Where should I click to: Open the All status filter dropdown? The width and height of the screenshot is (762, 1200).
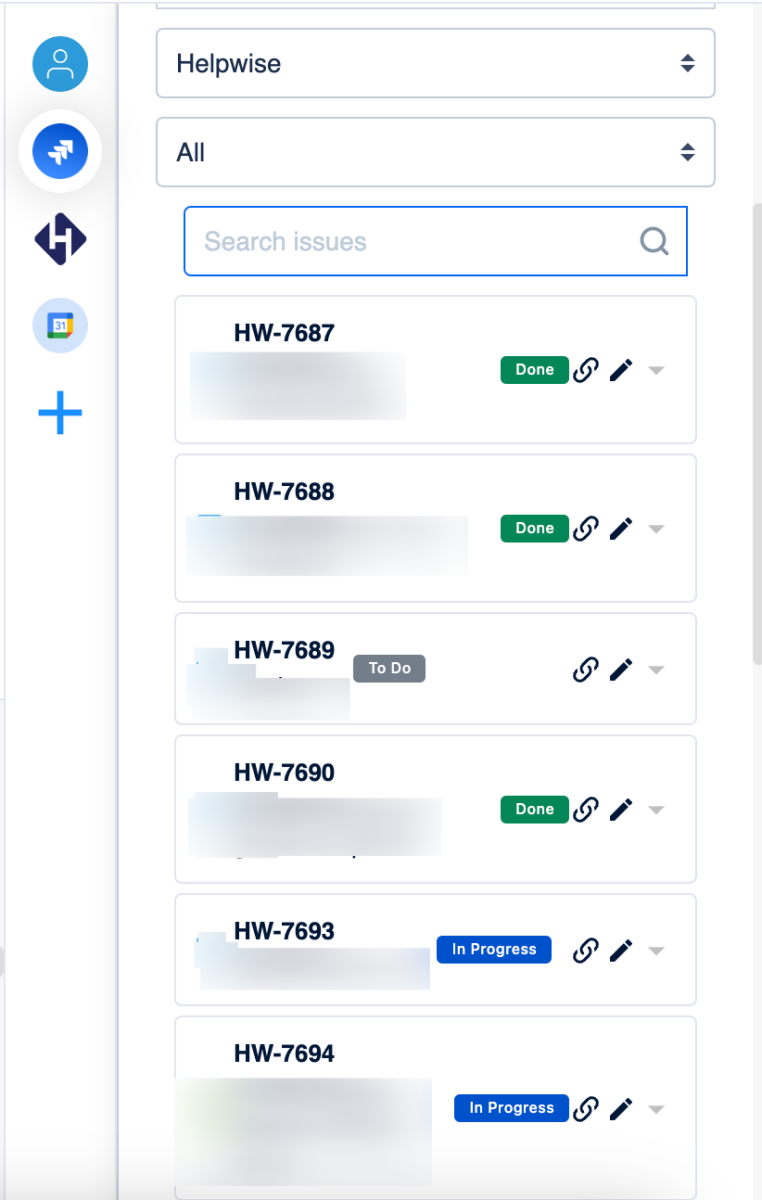tap(435, 152)
